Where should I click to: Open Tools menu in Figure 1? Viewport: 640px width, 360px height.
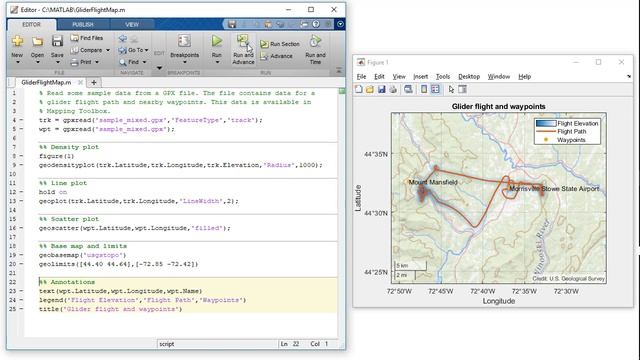pos(442,77)
